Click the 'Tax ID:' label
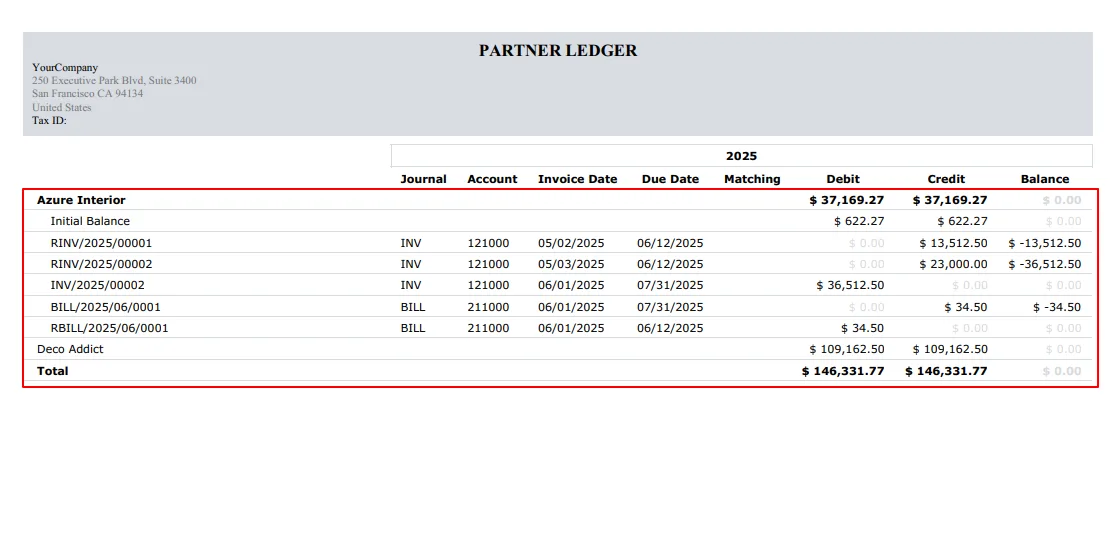The height and width of the screenshot is (543, 1113). click(x=49, y=120)
